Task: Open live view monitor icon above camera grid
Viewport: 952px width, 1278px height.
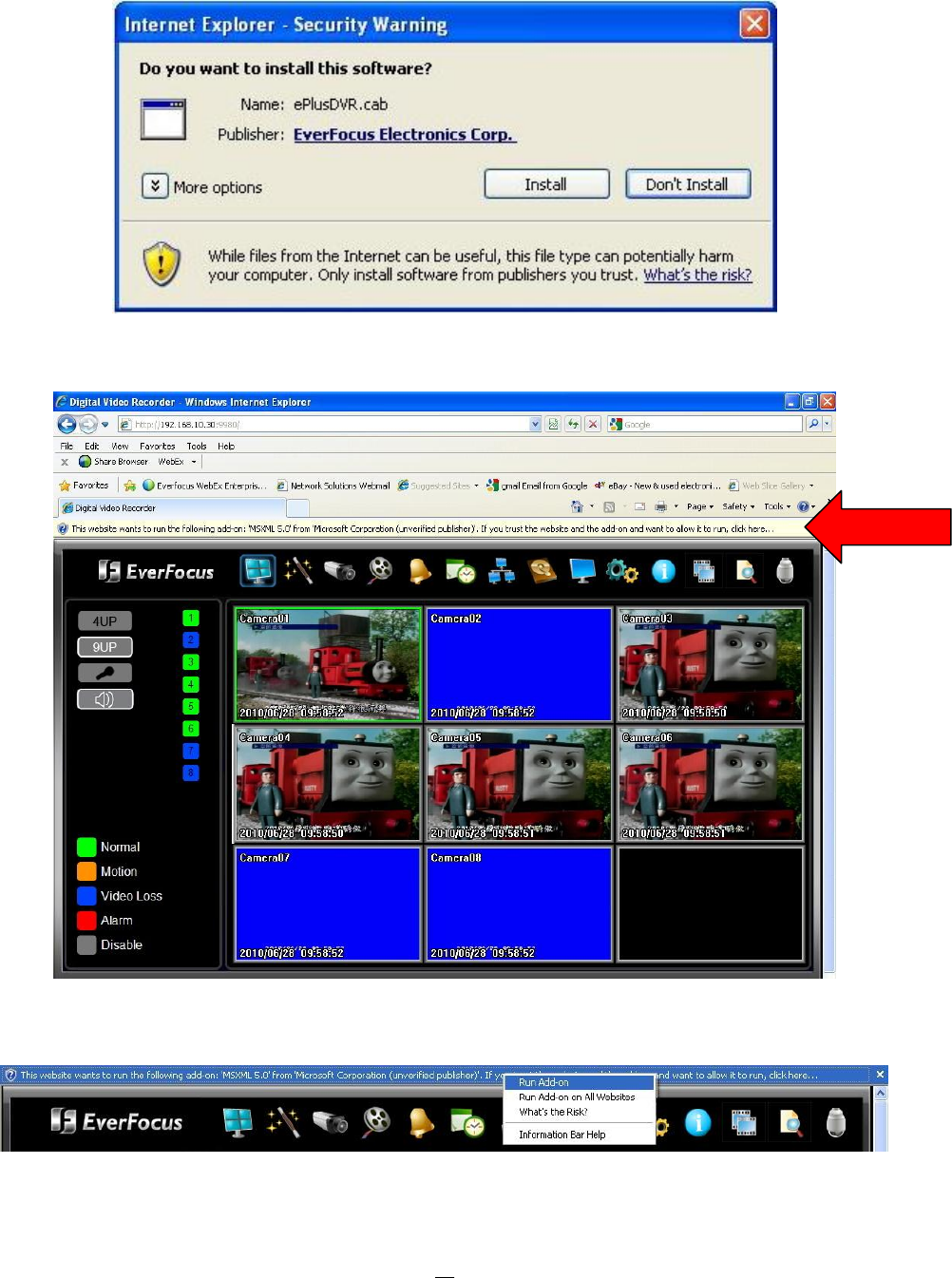Action: [x=258, y=570]
